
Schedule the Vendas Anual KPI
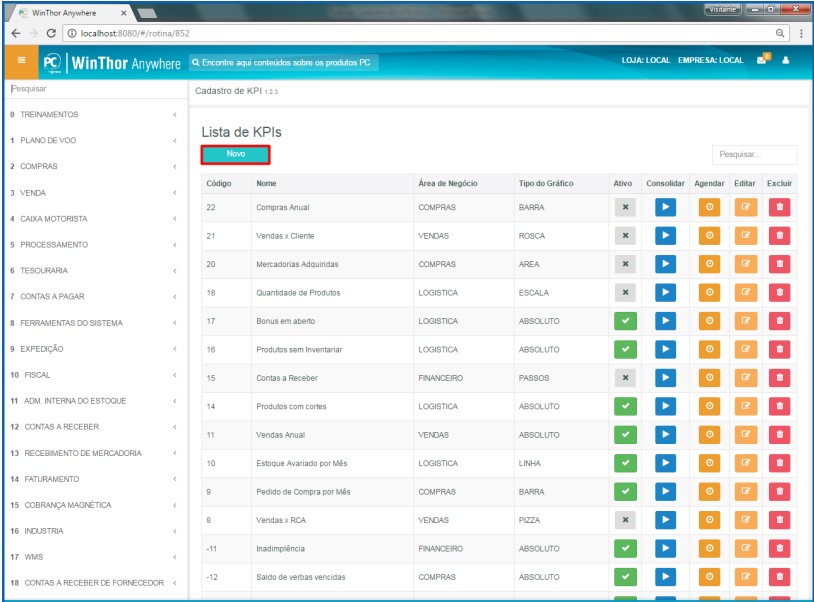coord(709,435)
